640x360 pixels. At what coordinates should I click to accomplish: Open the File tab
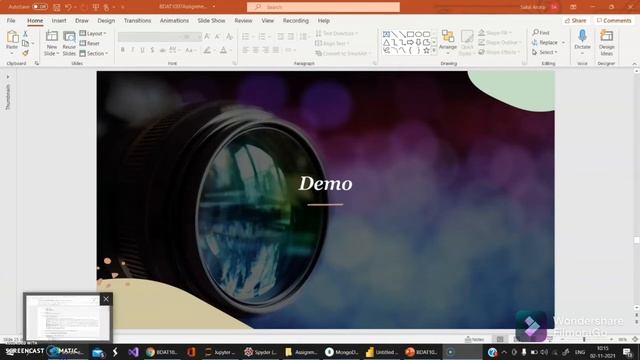click(11, 20)
